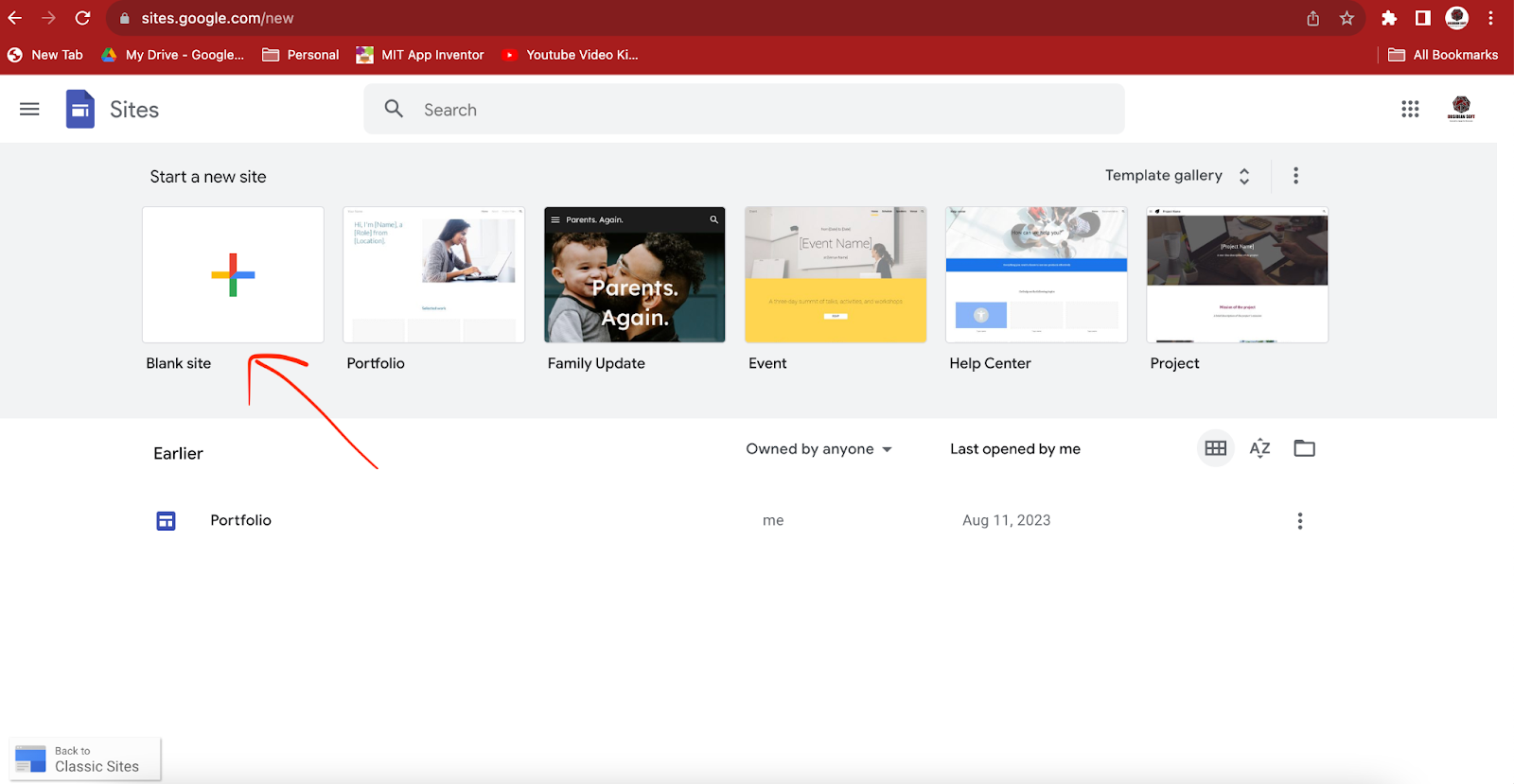The height and width of the screenshot is (784, 1514).
Task: Open more options beside Template gallery
Action: coord(1295,176)
